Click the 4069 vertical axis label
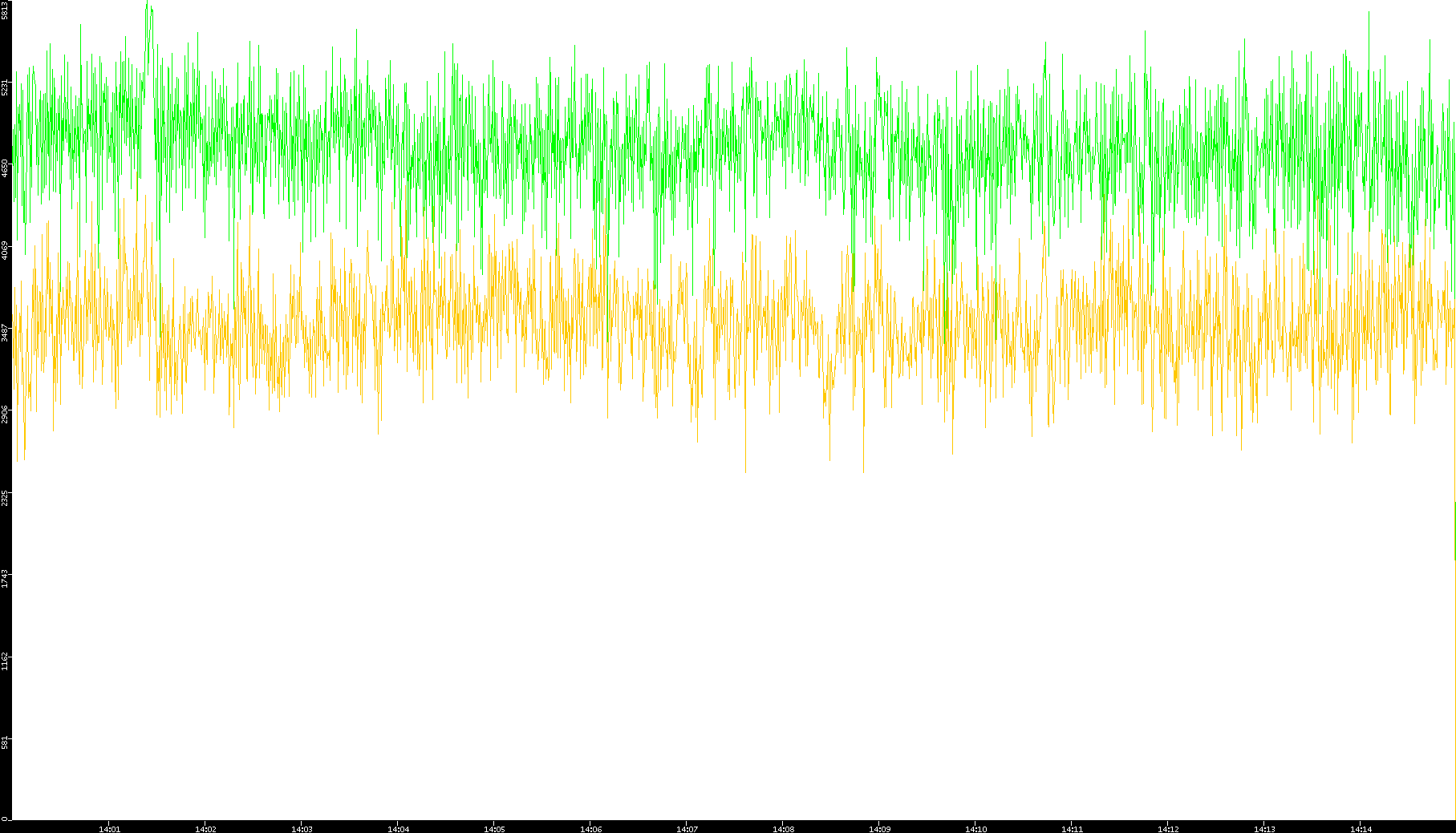1456x833 pixels. pos(5,250)
